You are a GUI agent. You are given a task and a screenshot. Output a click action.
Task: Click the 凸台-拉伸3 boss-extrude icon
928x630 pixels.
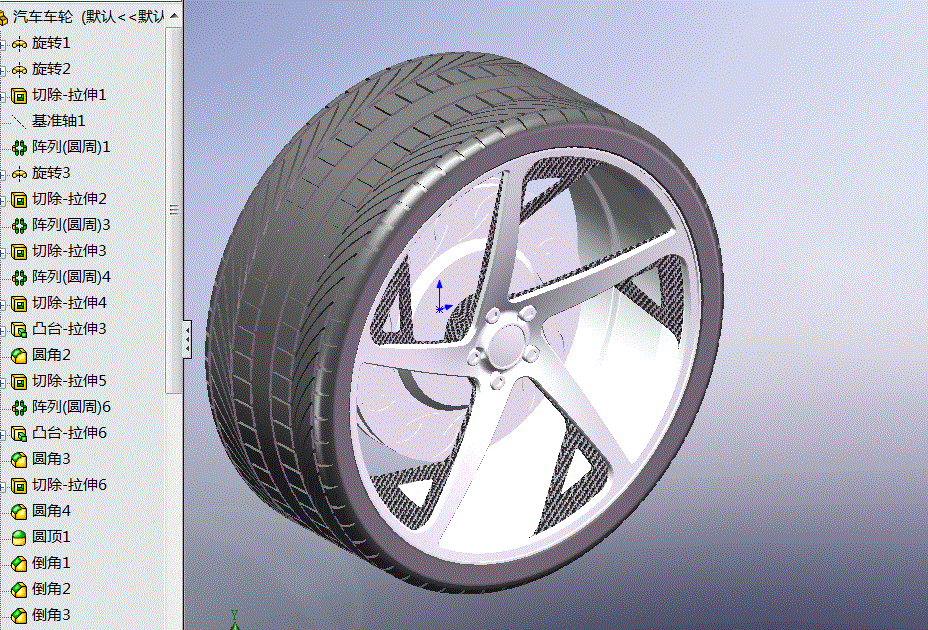coord(22,329)
